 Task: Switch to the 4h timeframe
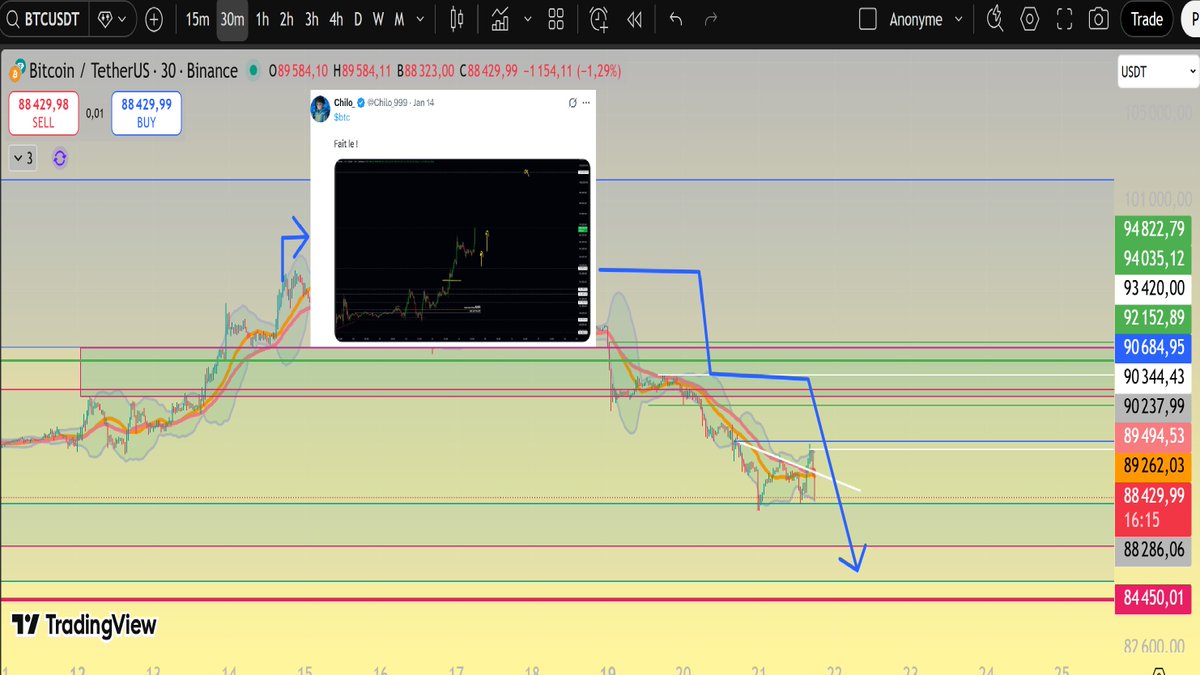(337, 19)
